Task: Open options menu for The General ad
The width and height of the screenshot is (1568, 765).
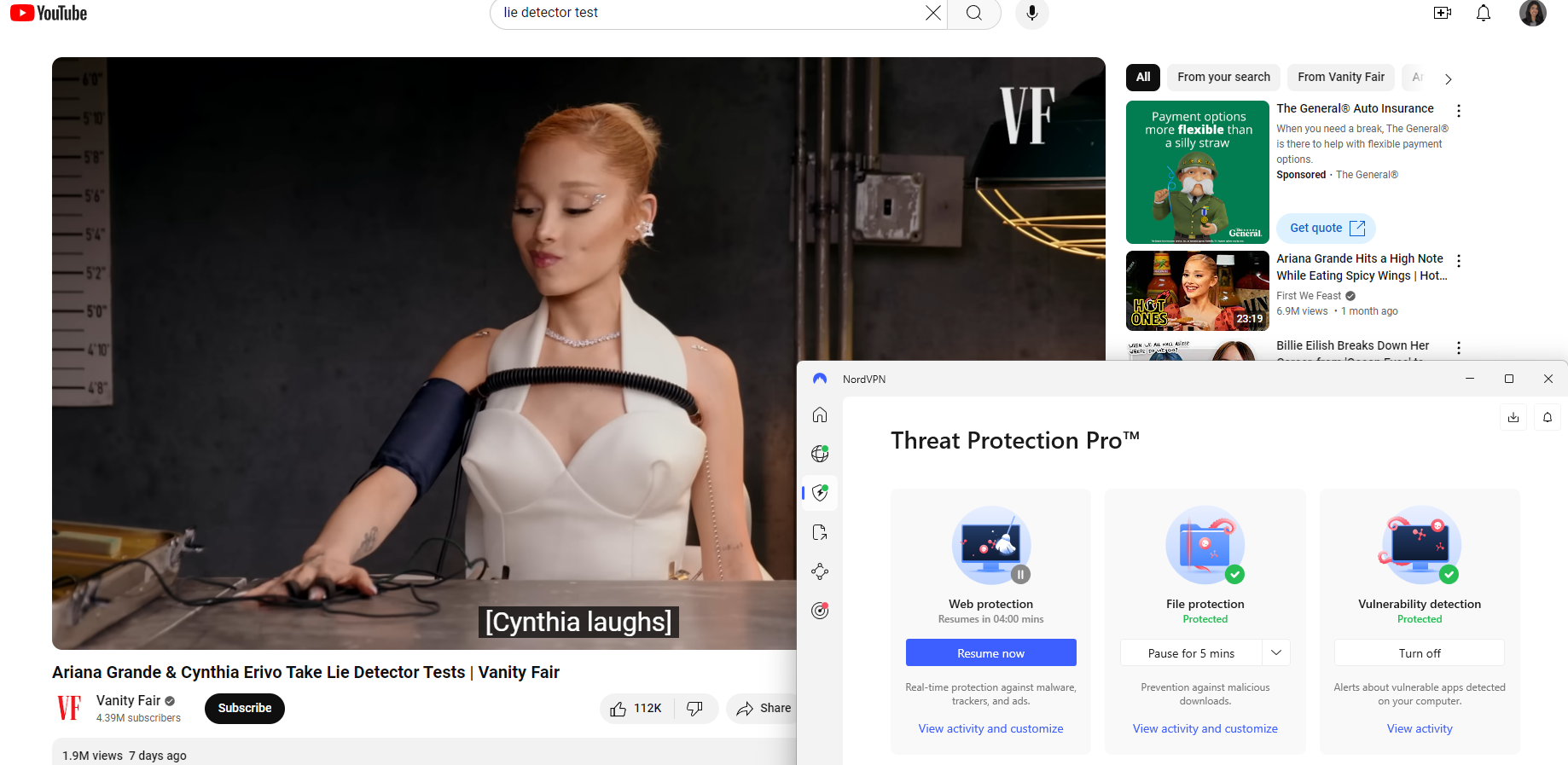Action: click(1459, 111)
